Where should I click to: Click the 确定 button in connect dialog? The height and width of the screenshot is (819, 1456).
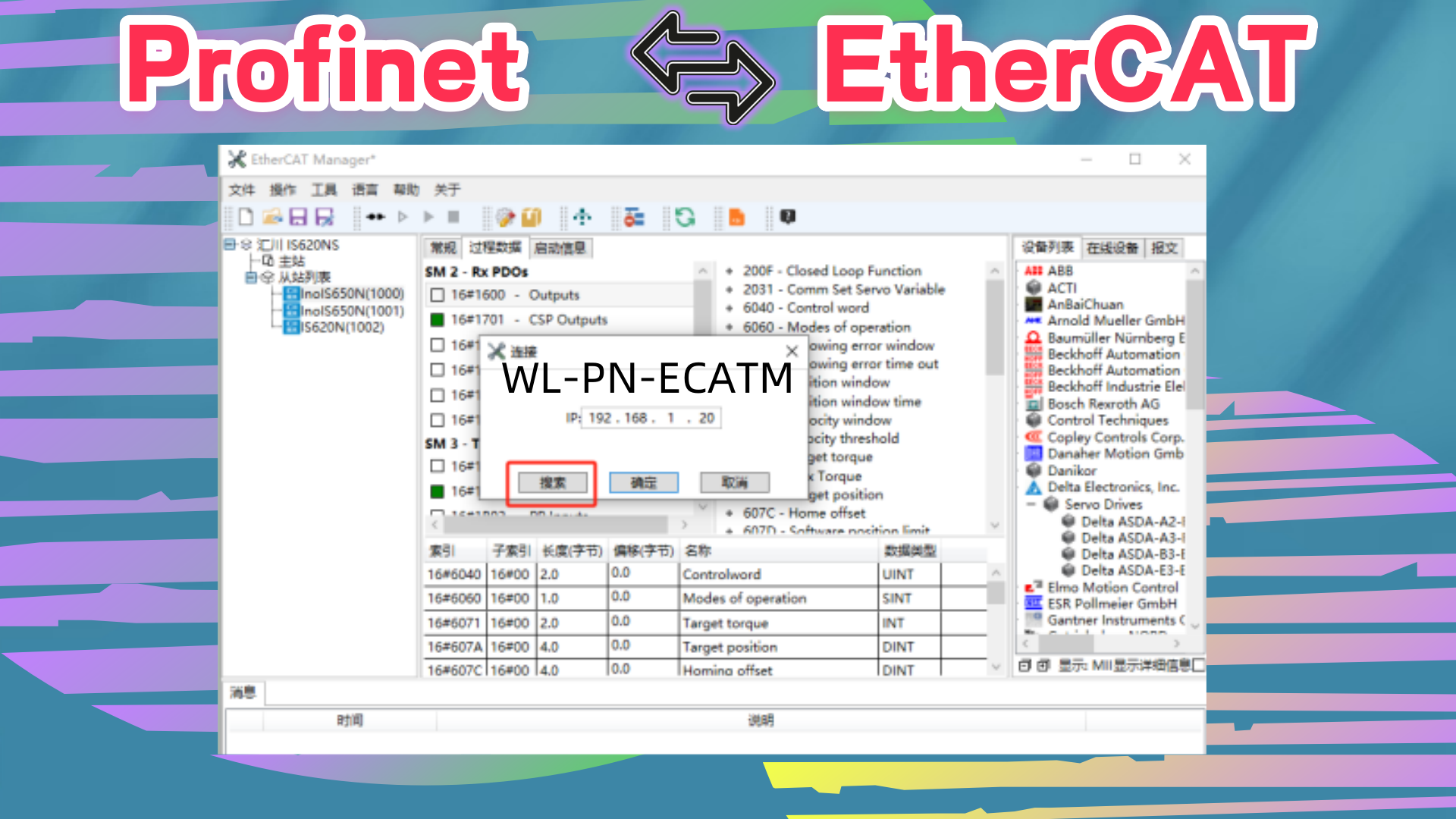[643, 482]
